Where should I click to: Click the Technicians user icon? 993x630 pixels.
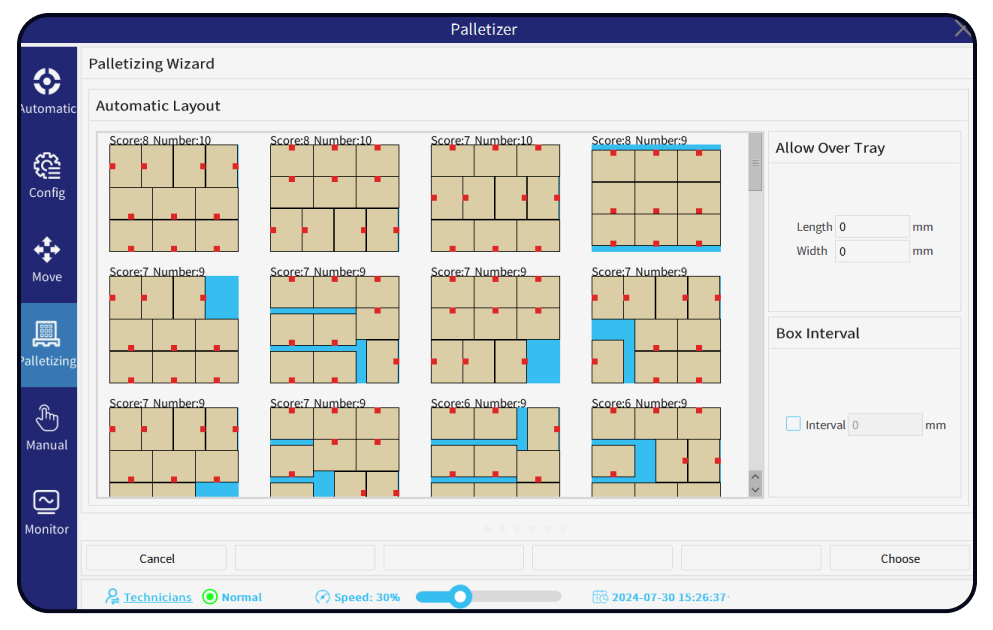coord(112,597)
